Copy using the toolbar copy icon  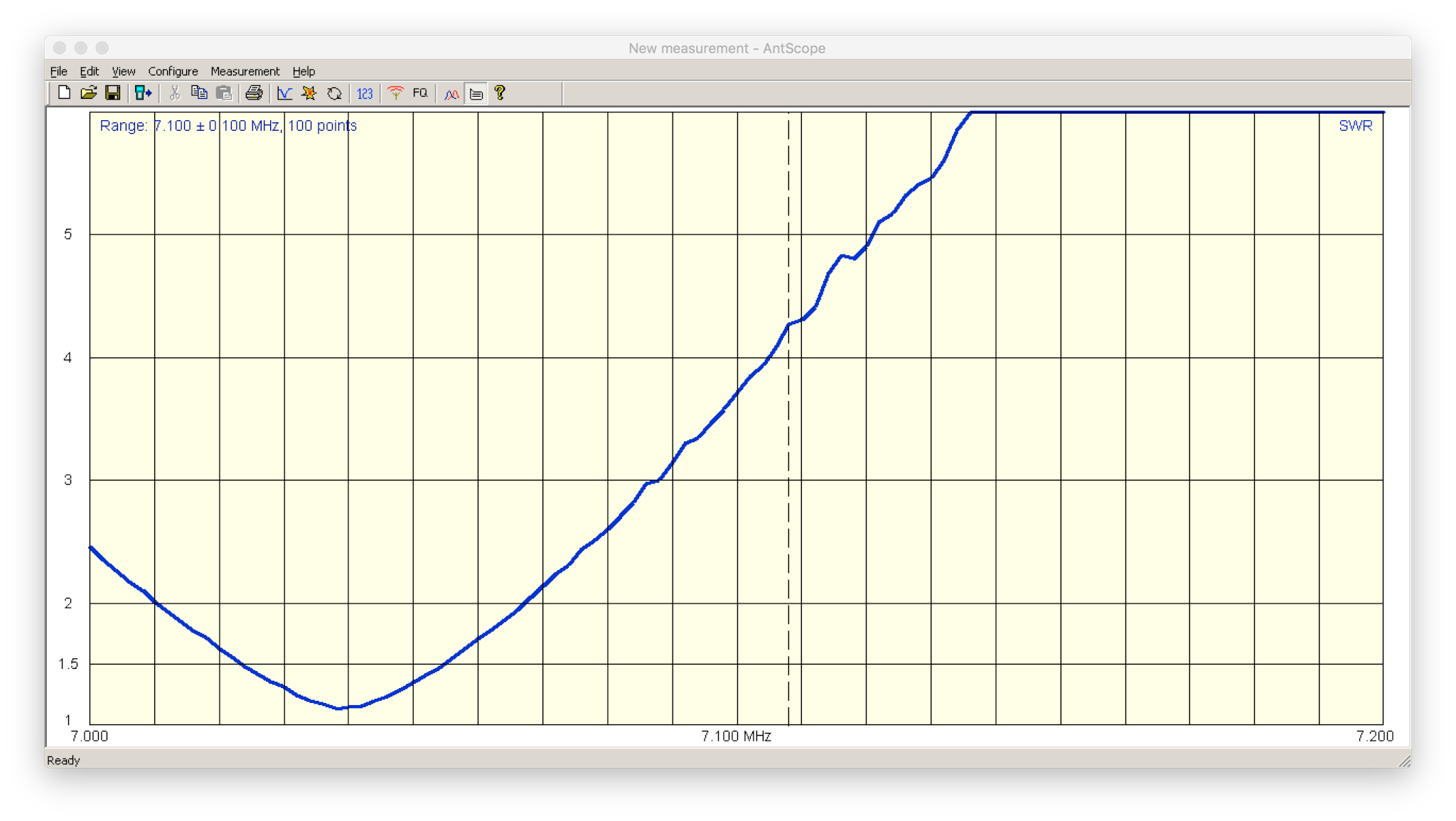[199, 93]
